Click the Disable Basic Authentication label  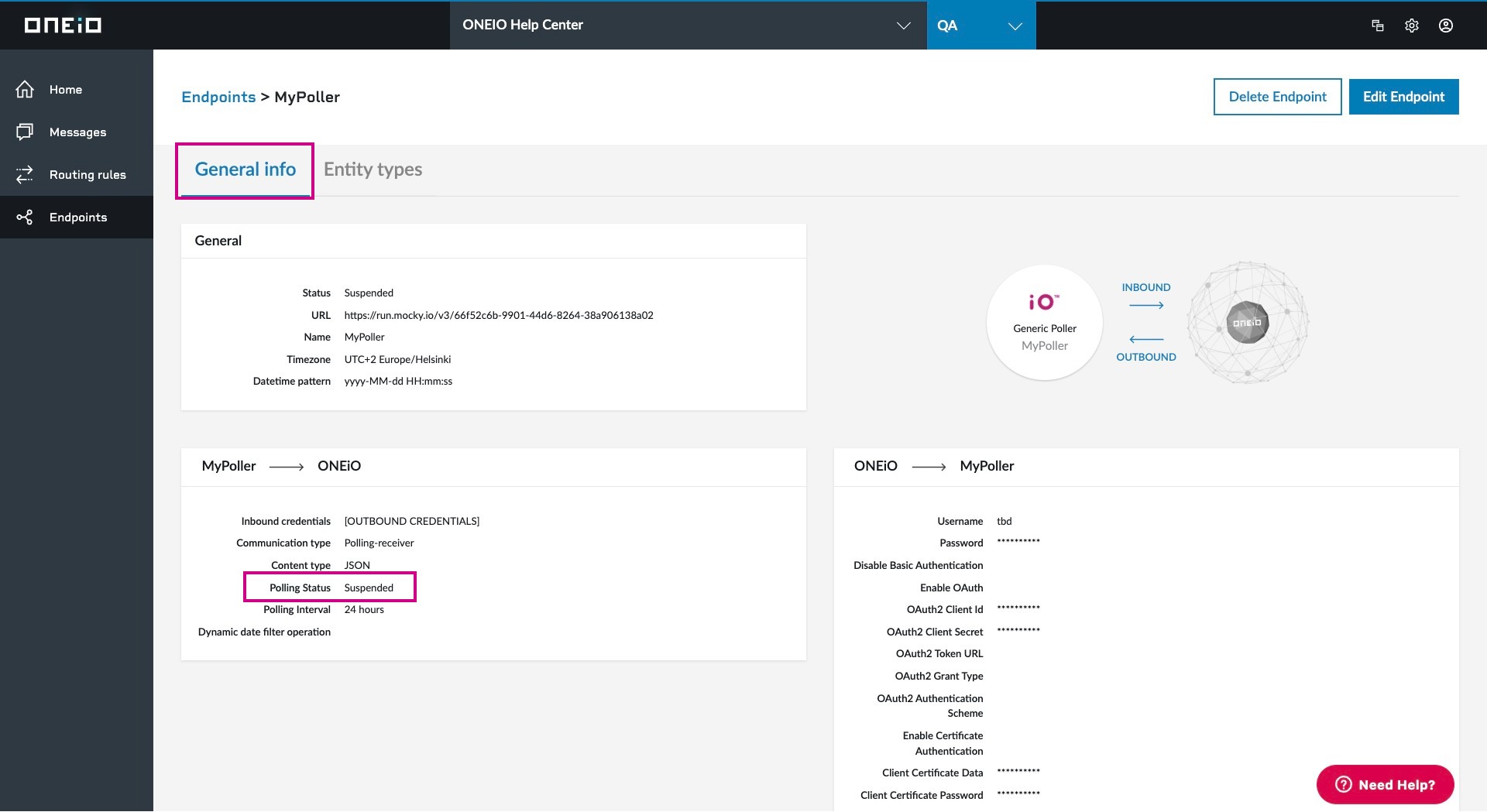tap(918, 566)
